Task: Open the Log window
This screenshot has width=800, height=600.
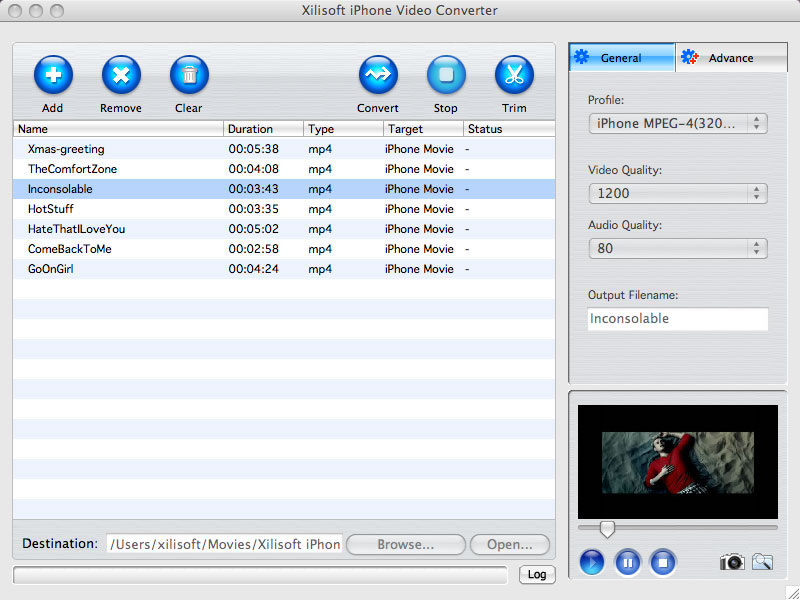Action: point(537,574)
